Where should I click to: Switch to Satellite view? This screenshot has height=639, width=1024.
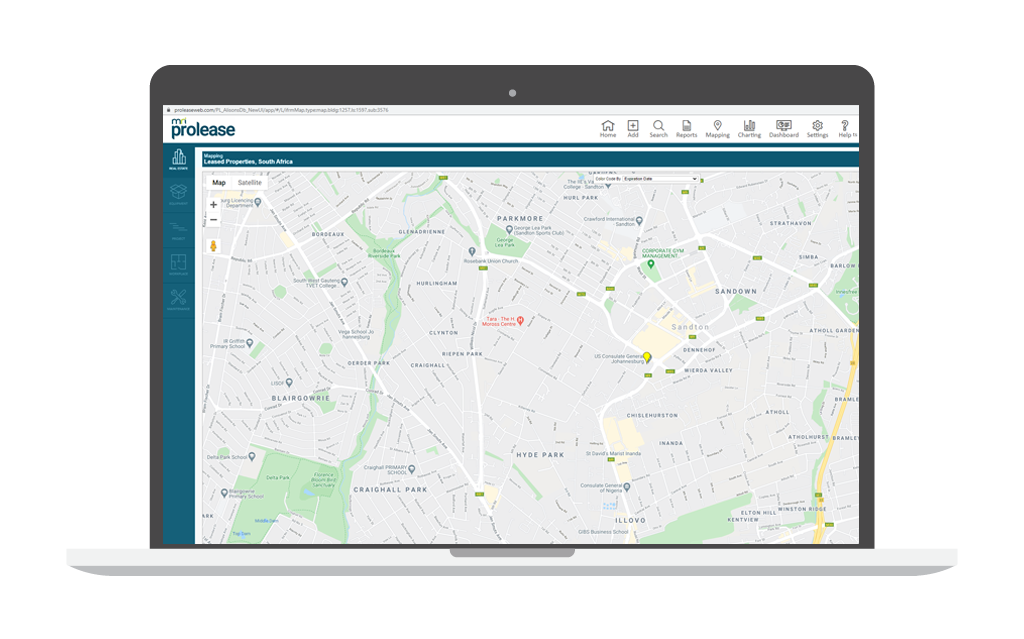tap(249, 183)
